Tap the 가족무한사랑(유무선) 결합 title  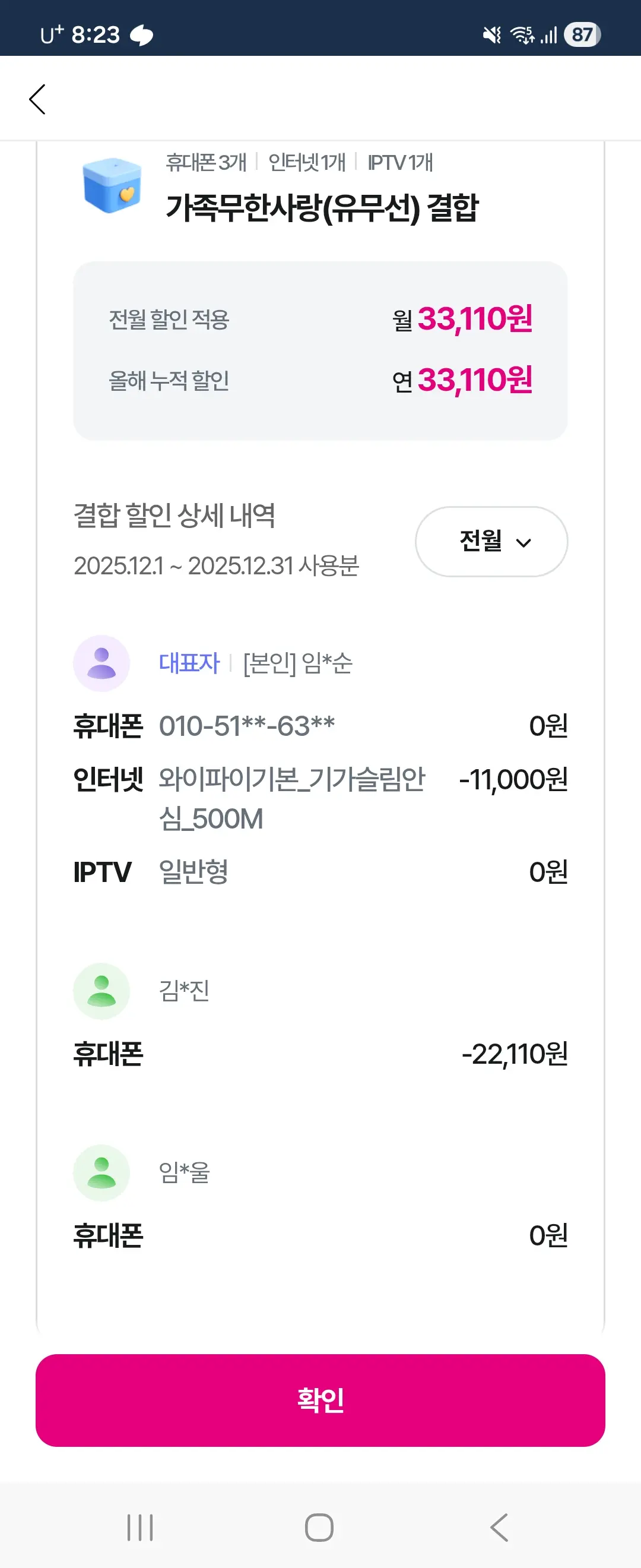pos(322,207)
